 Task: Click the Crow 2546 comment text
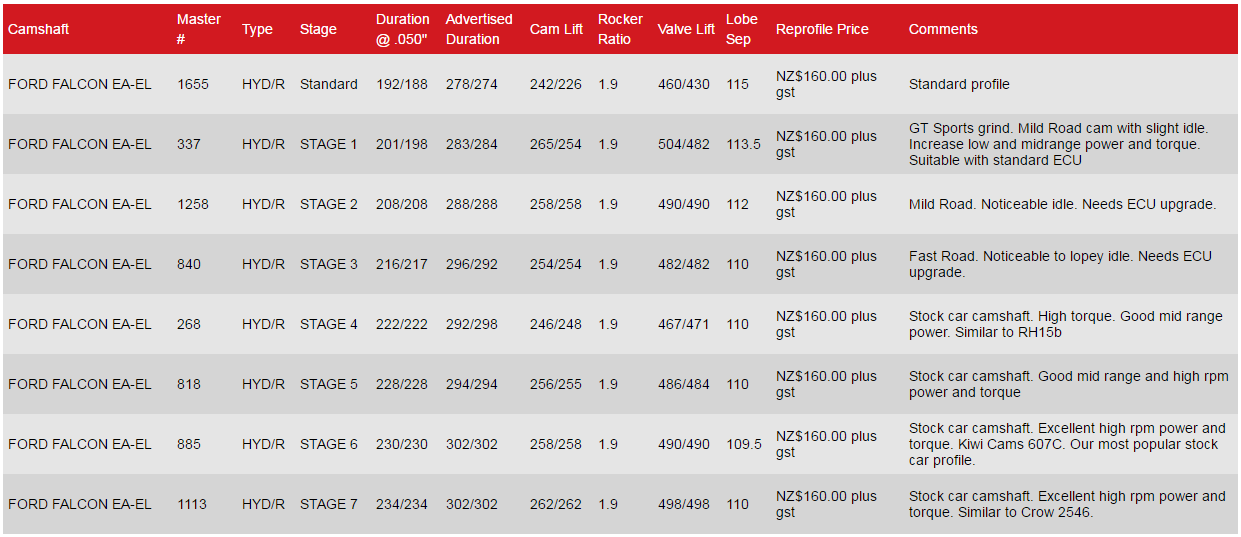(1066, 504)
